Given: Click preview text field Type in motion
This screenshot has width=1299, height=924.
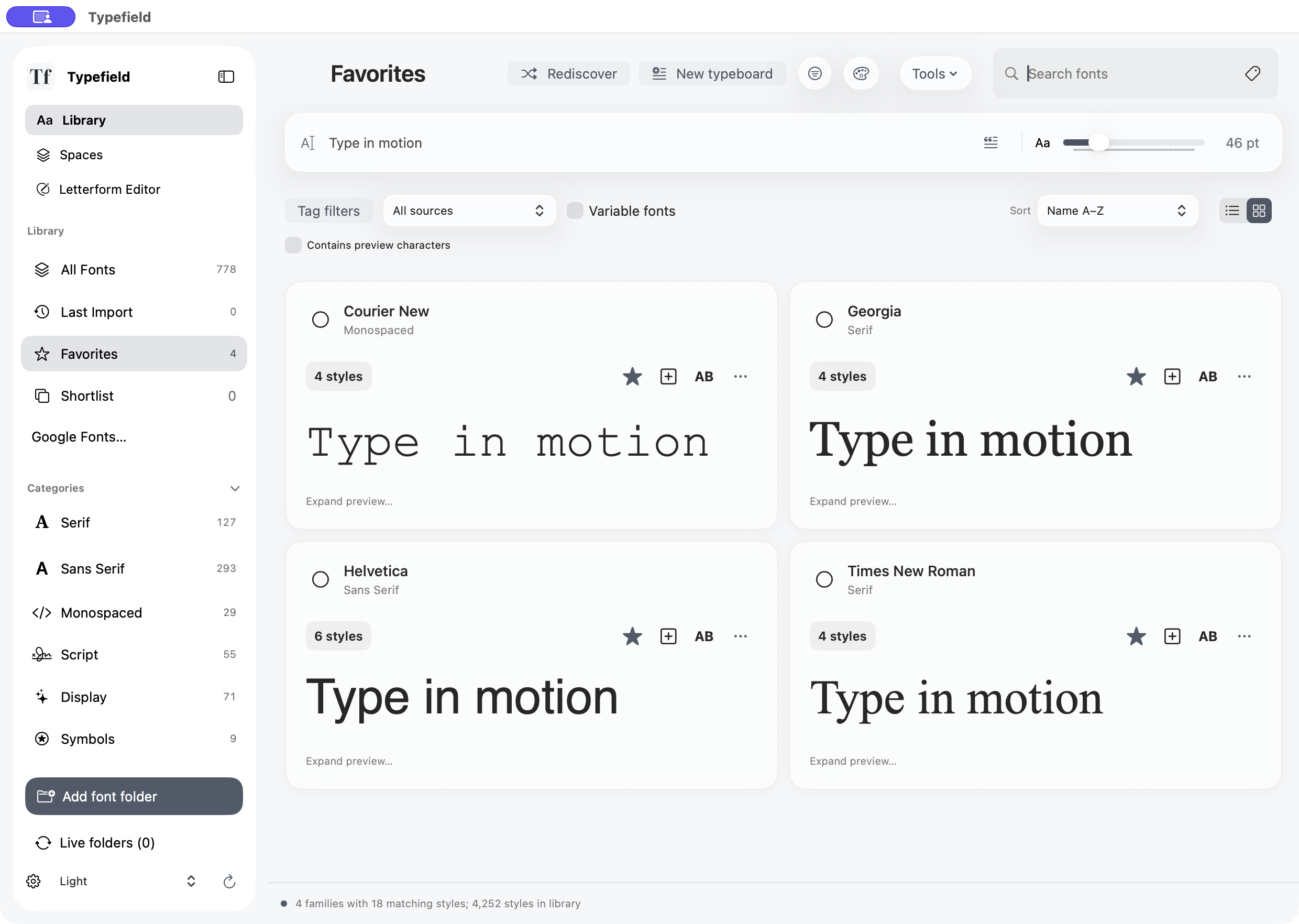Looking at the screenshot, I should coord(648,142).
